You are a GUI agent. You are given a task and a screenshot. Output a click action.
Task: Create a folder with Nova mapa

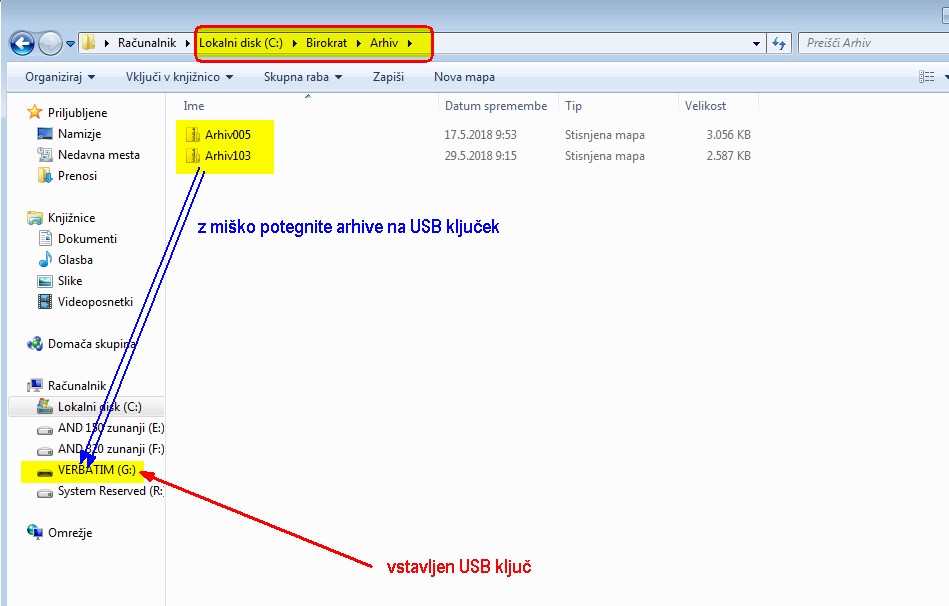464,77
